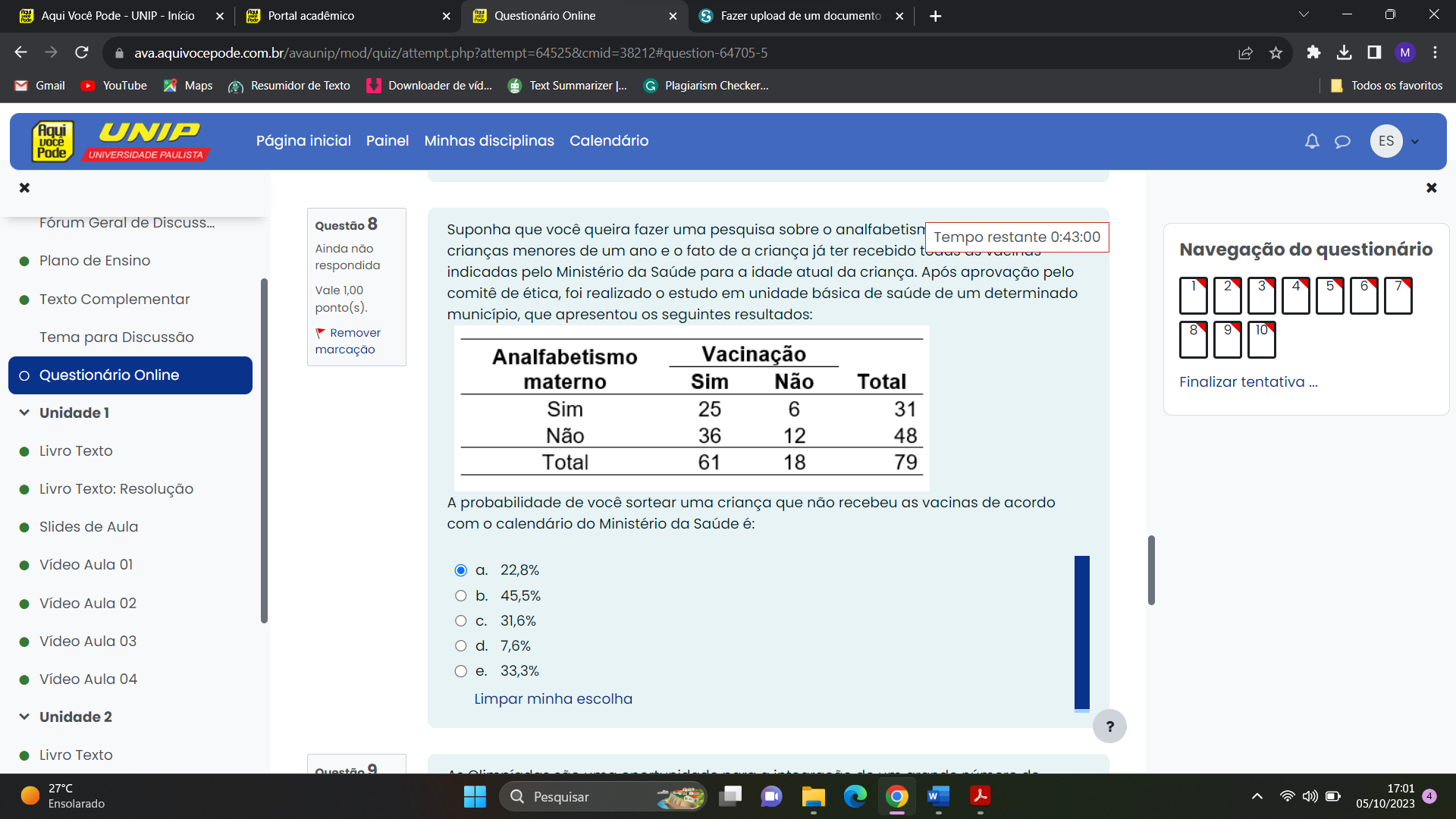Open volume control in system tray
Viewport: 1456px width, 819px height.
pyautogui.click(x=1310, y=796)
